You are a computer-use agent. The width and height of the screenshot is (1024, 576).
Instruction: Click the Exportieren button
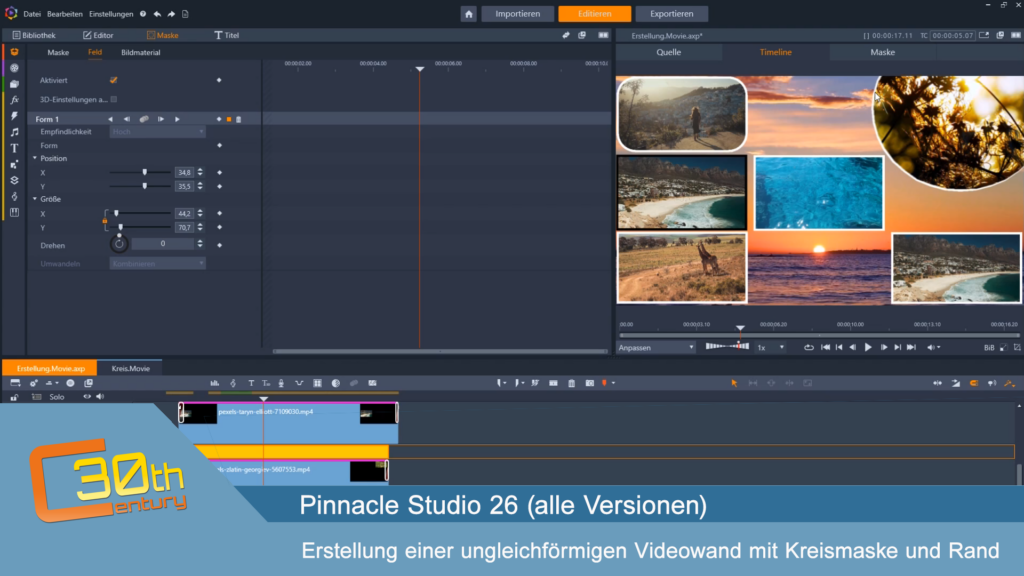coord(671,14)
